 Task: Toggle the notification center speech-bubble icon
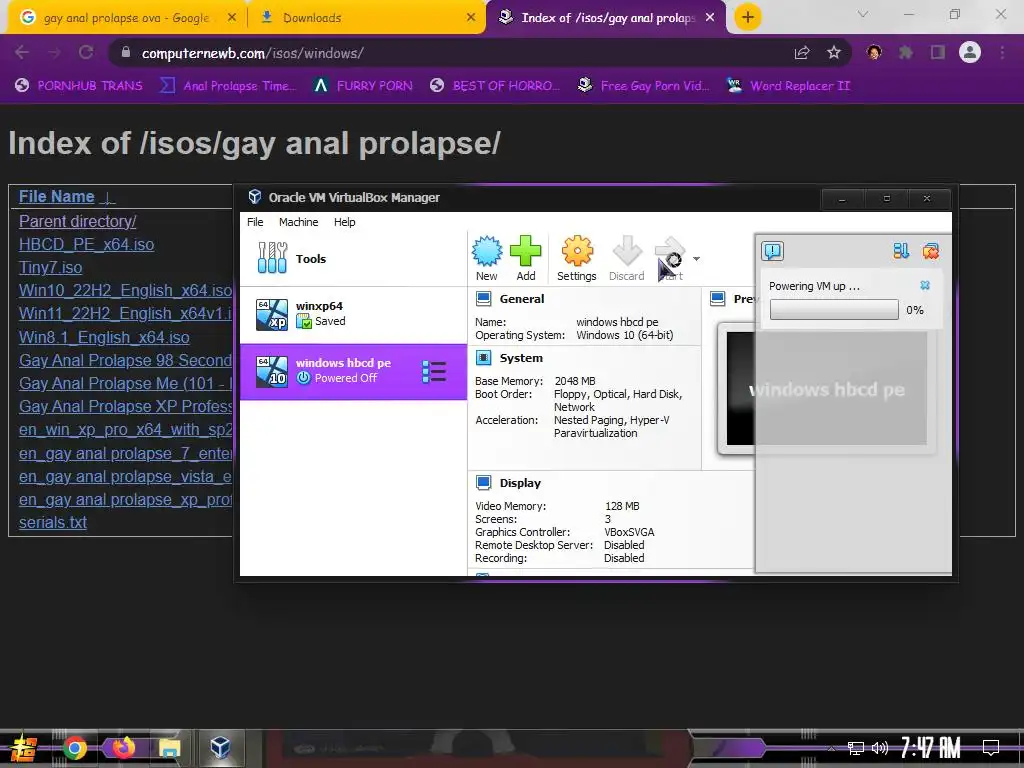click(x=773, y=251)
